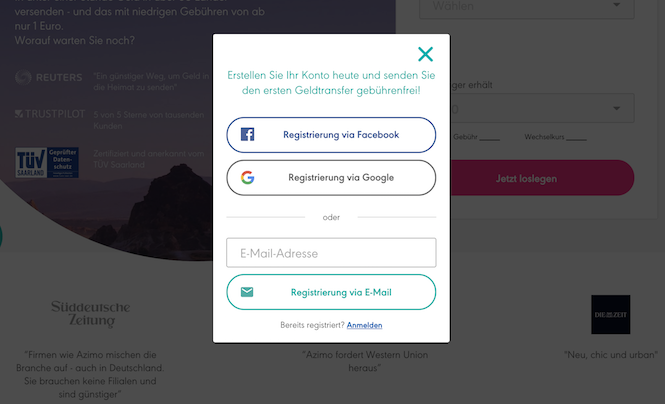Click the Trustpilot logo
Screen dimensions: 665x404
pyautogui.click(x=50, y=114)
